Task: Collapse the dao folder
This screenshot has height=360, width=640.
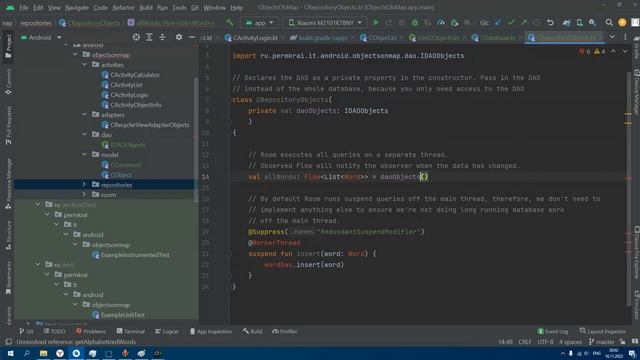Action: (x=84, y=134)
